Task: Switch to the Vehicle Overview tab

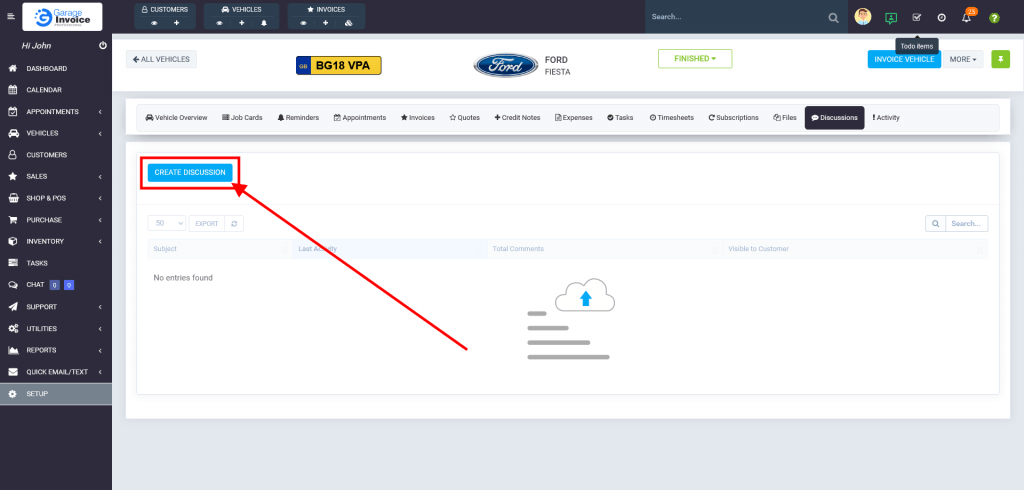Action: 176,118
